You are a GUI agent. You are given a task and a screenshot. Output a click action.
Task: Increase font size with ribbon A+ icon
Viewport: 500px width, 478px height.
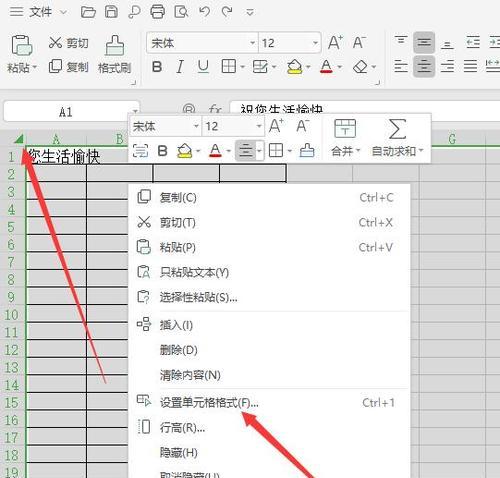click(x=335, y=43)
